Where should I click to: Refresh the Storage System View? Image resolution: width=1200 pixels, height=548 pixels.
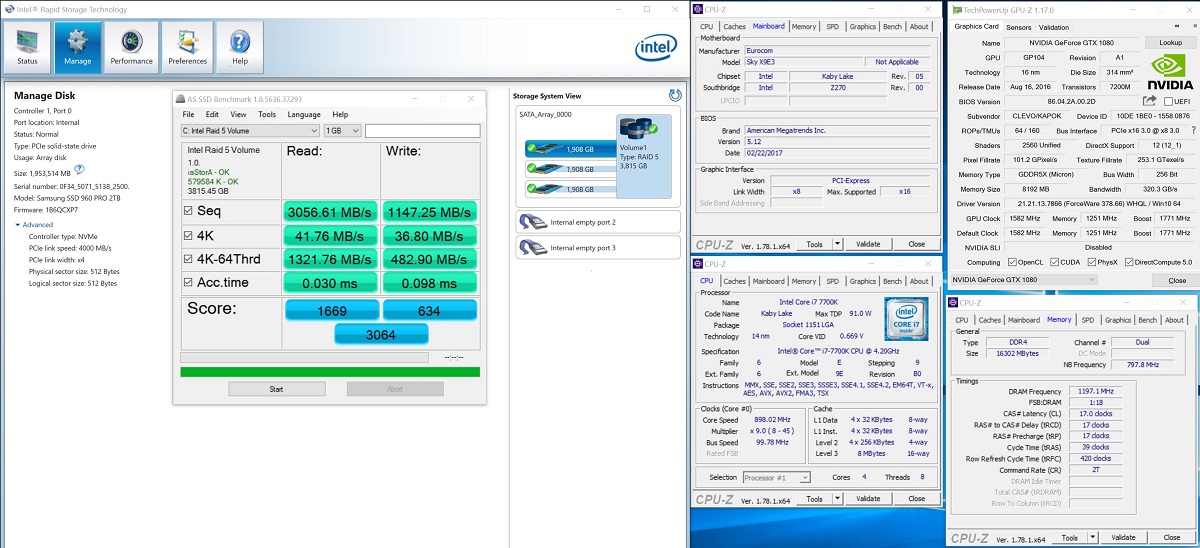pos(675,95)
